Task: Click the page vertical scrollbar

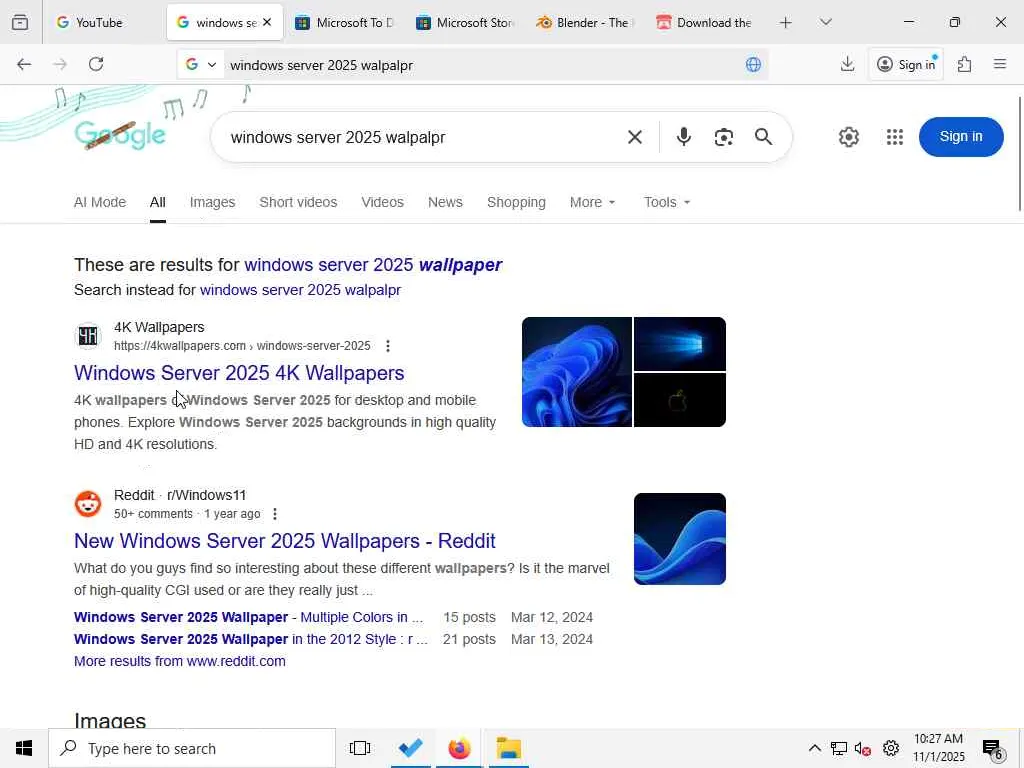Action: [1020, 154]
